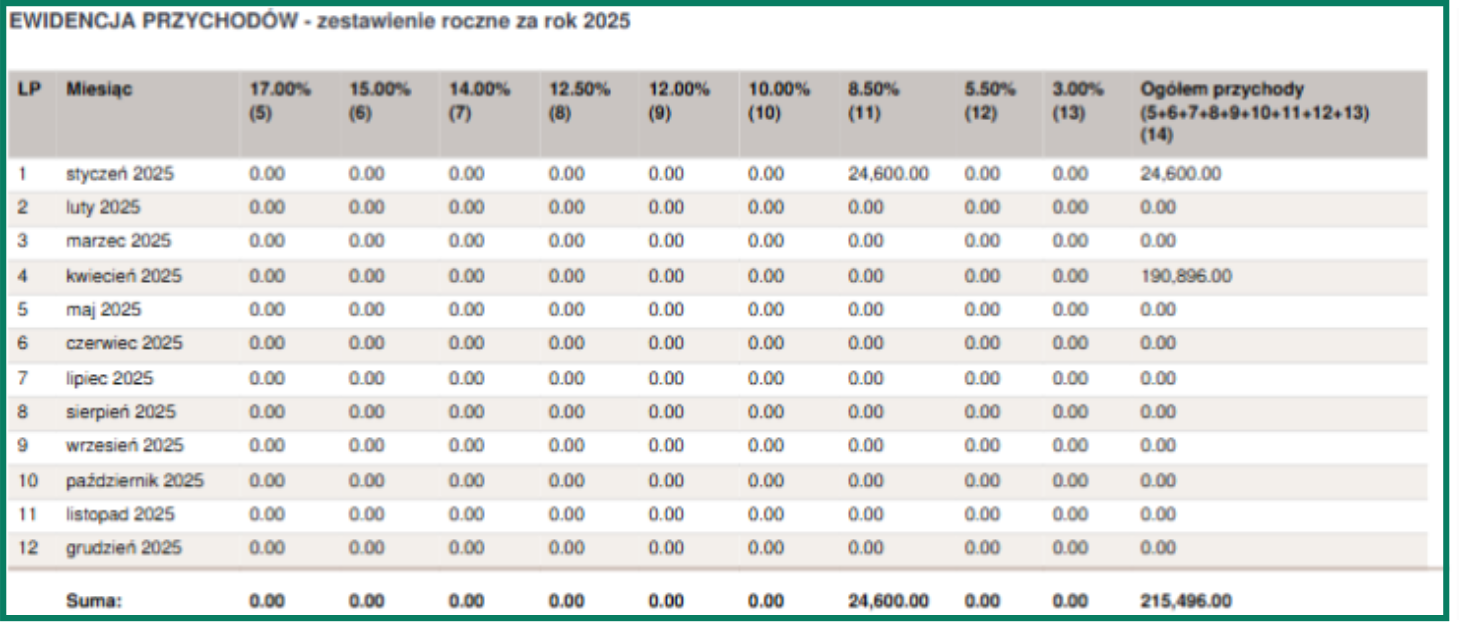
Task: Click the 215,496.00 grand total
Action: (1186, 601)
